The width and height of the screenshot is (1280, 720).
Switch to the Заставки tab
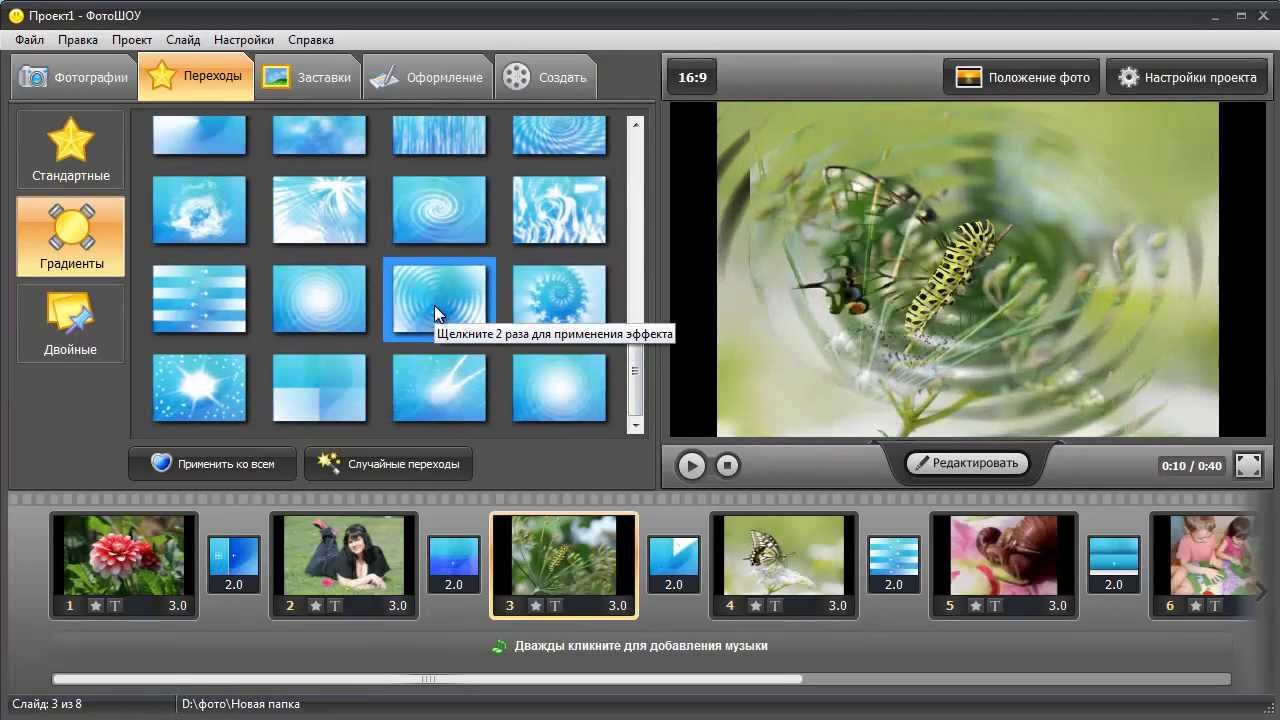pos(307,77)
